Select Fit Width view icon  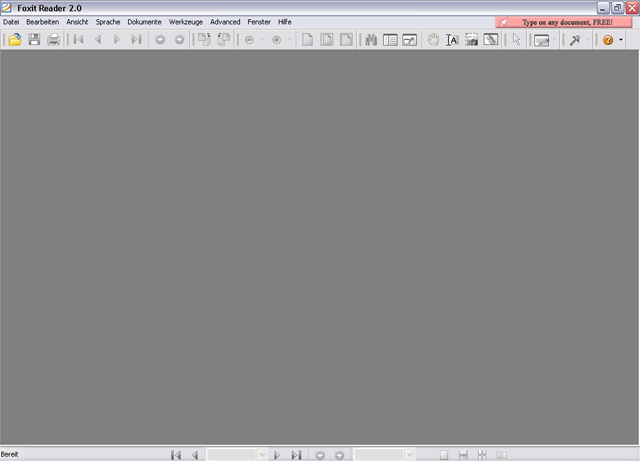coord(346,40)
